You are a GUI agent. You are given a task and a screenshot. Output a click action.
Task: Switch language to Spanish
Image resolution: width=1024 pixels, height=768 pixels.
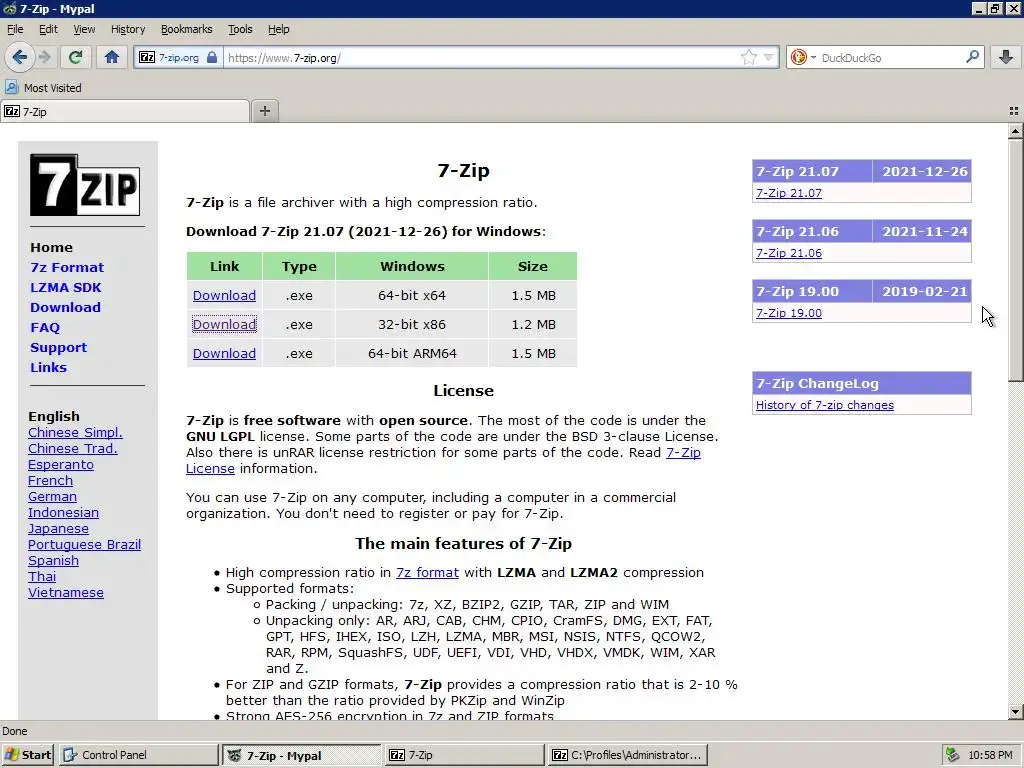53,560
